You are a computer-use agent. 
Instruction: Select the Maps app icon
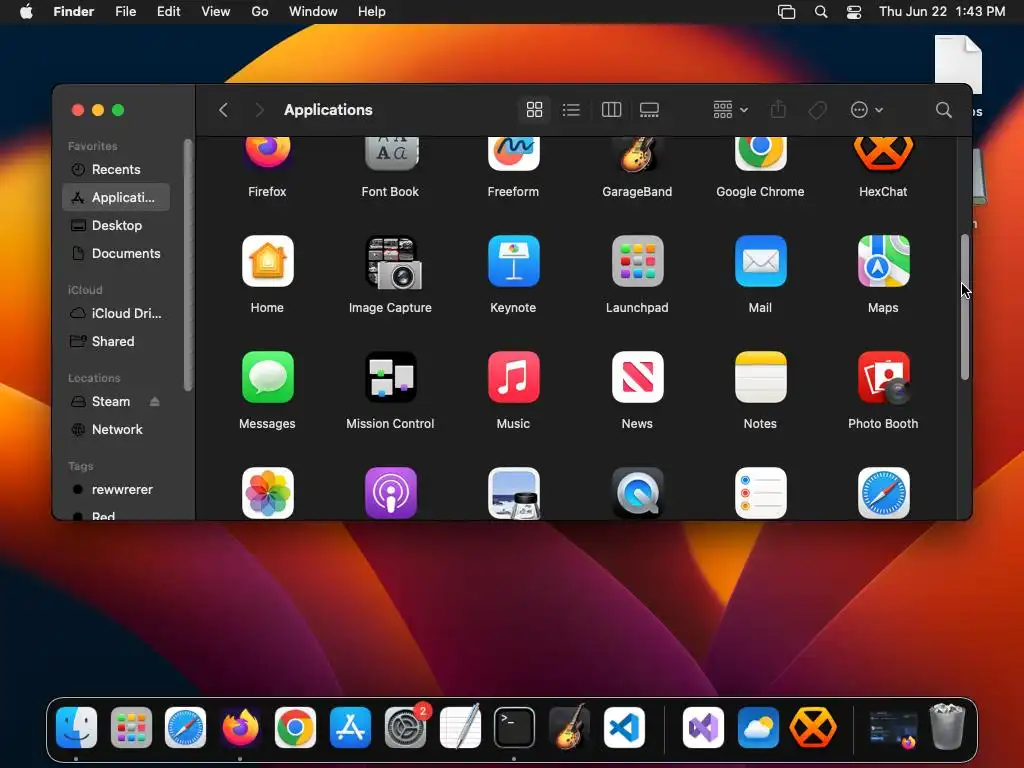(x=883, y=261)
